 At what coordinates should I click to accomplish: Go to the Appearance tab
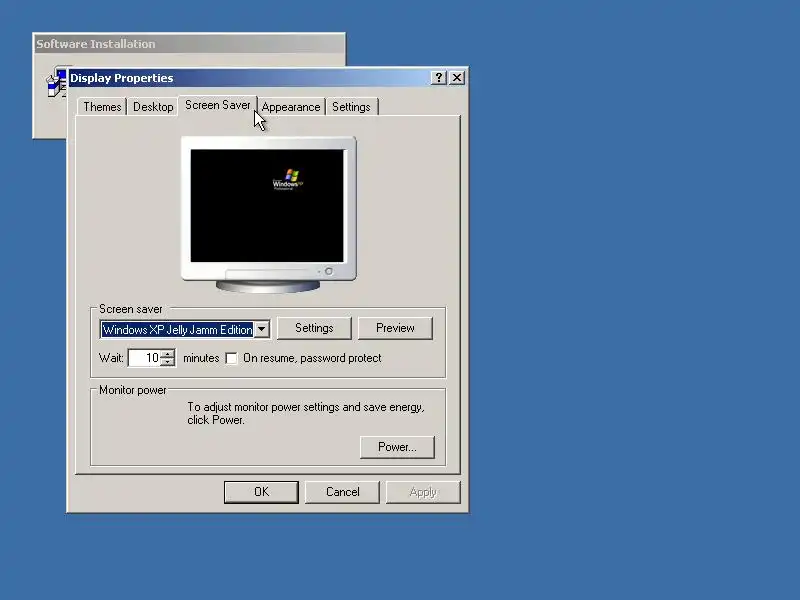(x=291, y=107)
